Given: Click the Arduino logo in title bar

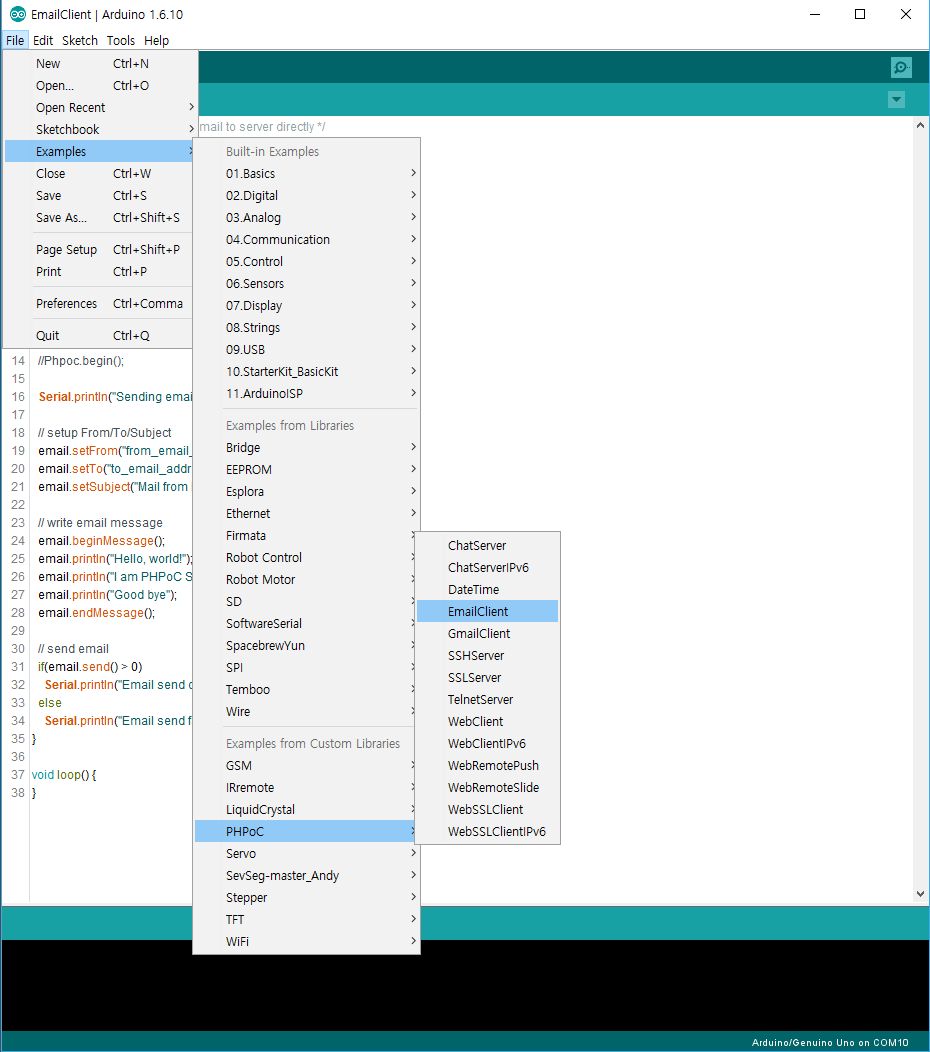Looking at the screenshot, I should pyautogui.click(x=17, y=14).
